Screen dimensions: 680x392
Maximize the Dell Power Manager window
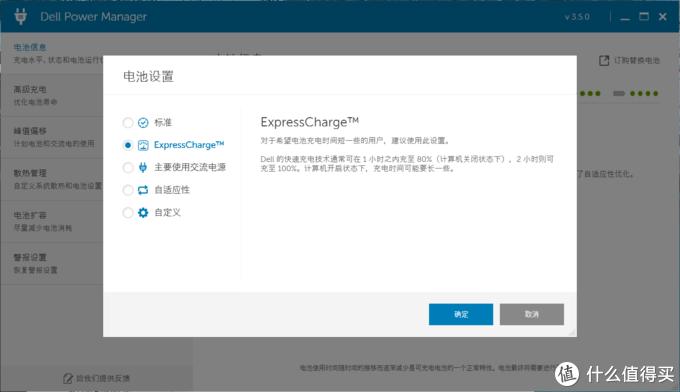tap(644, 16)
